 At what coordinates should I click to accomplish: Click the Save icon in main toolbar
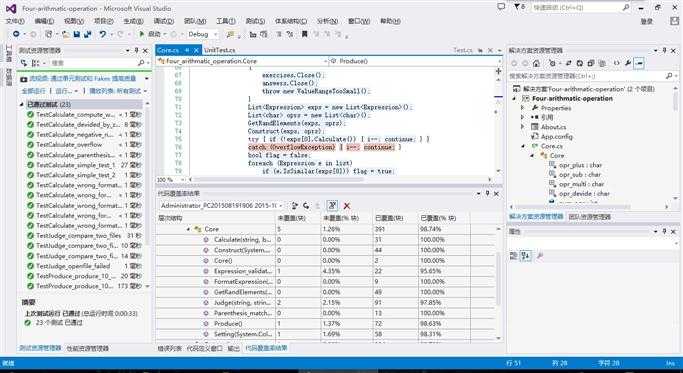(x=77, y=34)
